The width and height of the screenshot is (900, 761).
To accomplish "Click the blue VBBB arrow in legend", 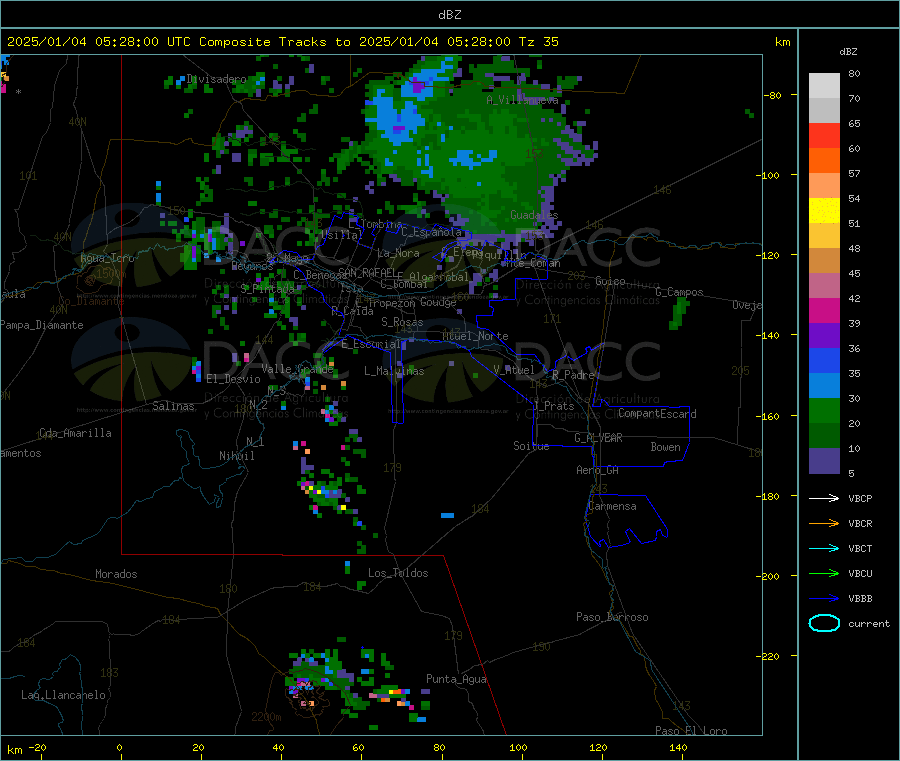I will click(x=824, y=599).
